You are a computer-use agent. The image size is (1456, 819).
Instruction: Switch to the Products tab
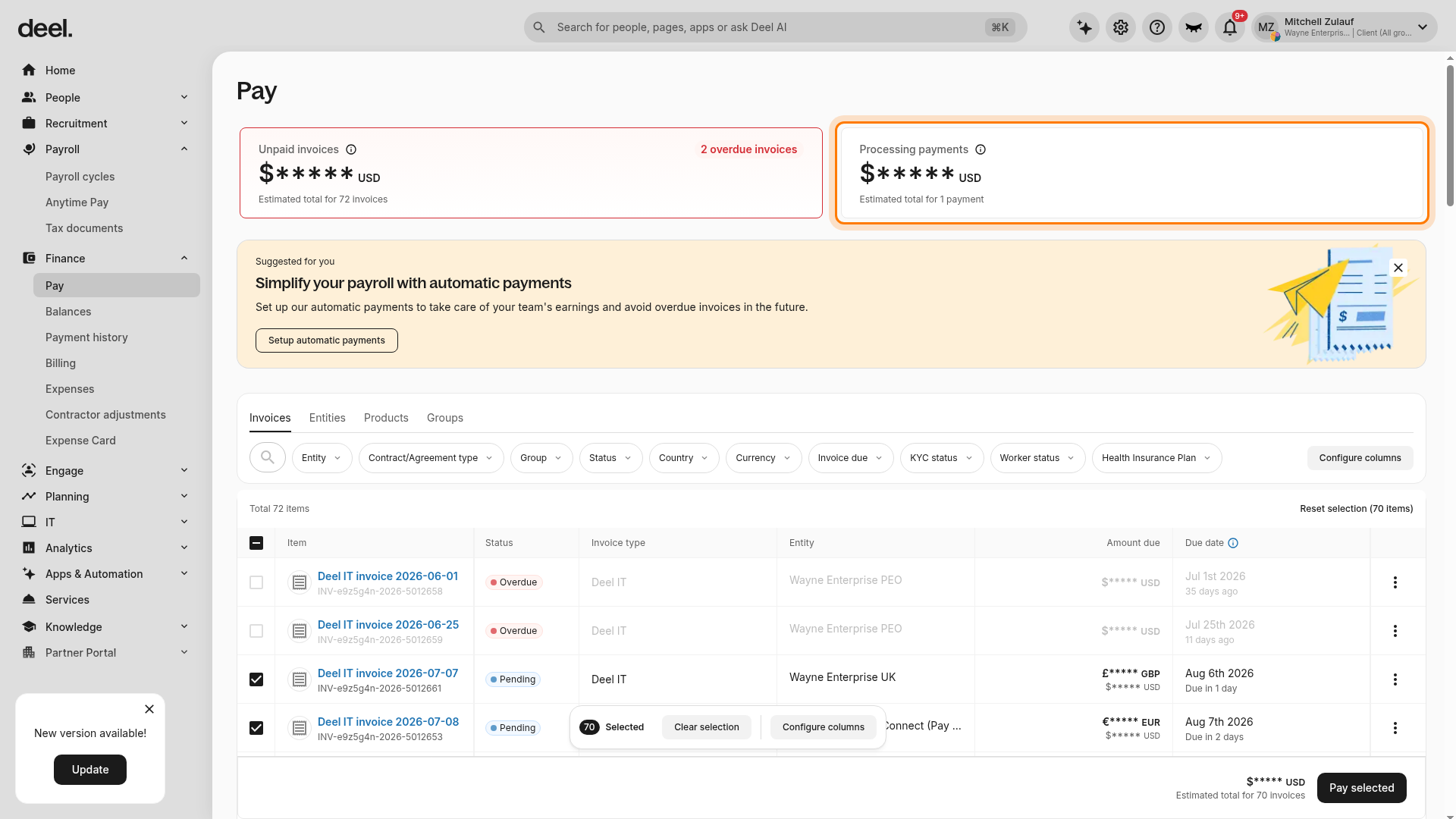386,418
